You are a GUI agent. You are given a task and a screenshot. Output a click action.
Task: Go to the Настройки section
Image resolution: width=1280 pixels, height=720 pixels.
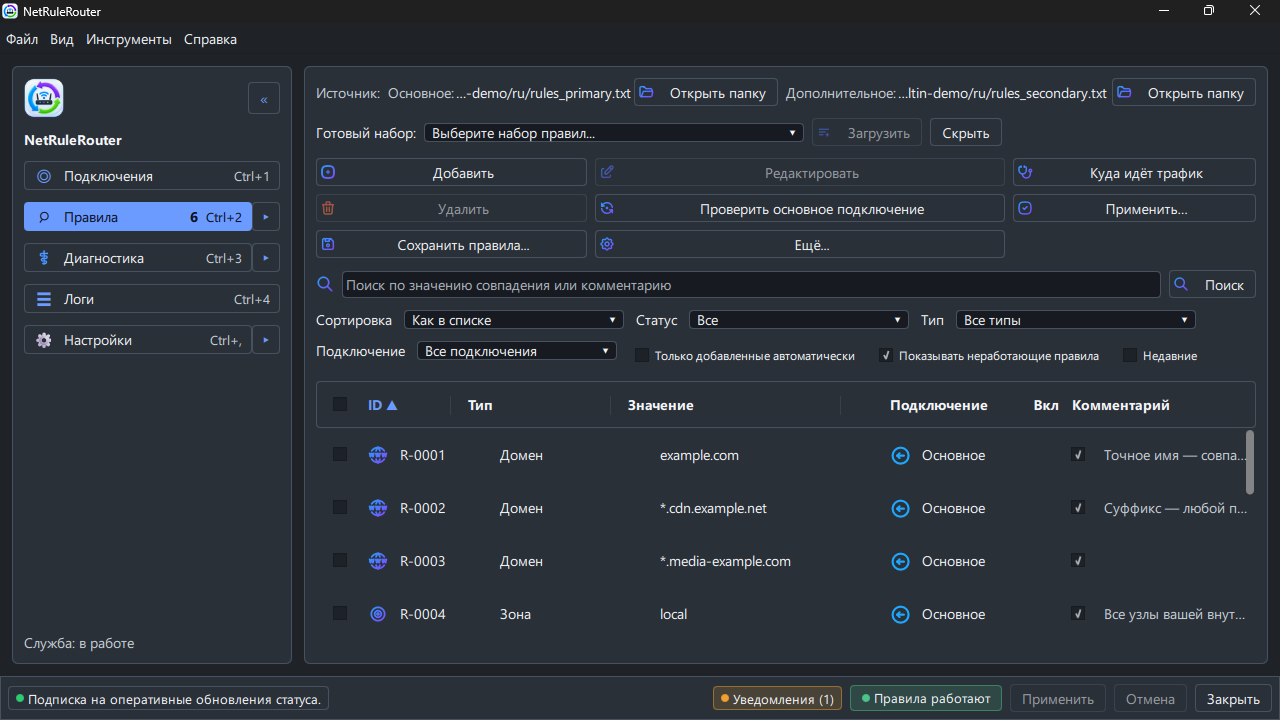pyautogui.click(x=138, y=340)
